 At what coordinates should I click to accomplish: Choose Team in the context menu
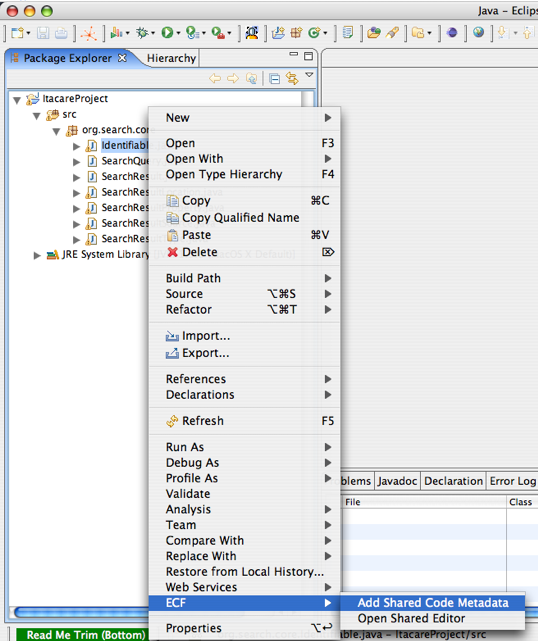click(244, 525)
